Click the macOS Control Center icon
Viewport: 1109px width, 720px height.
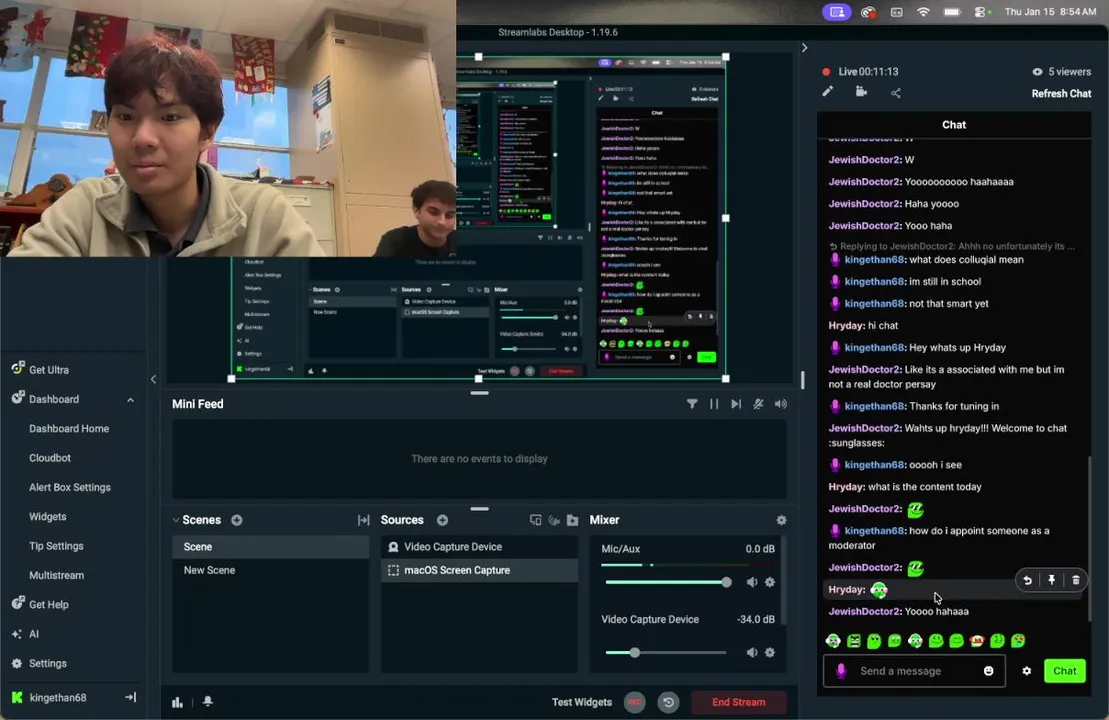pos(980,12)
